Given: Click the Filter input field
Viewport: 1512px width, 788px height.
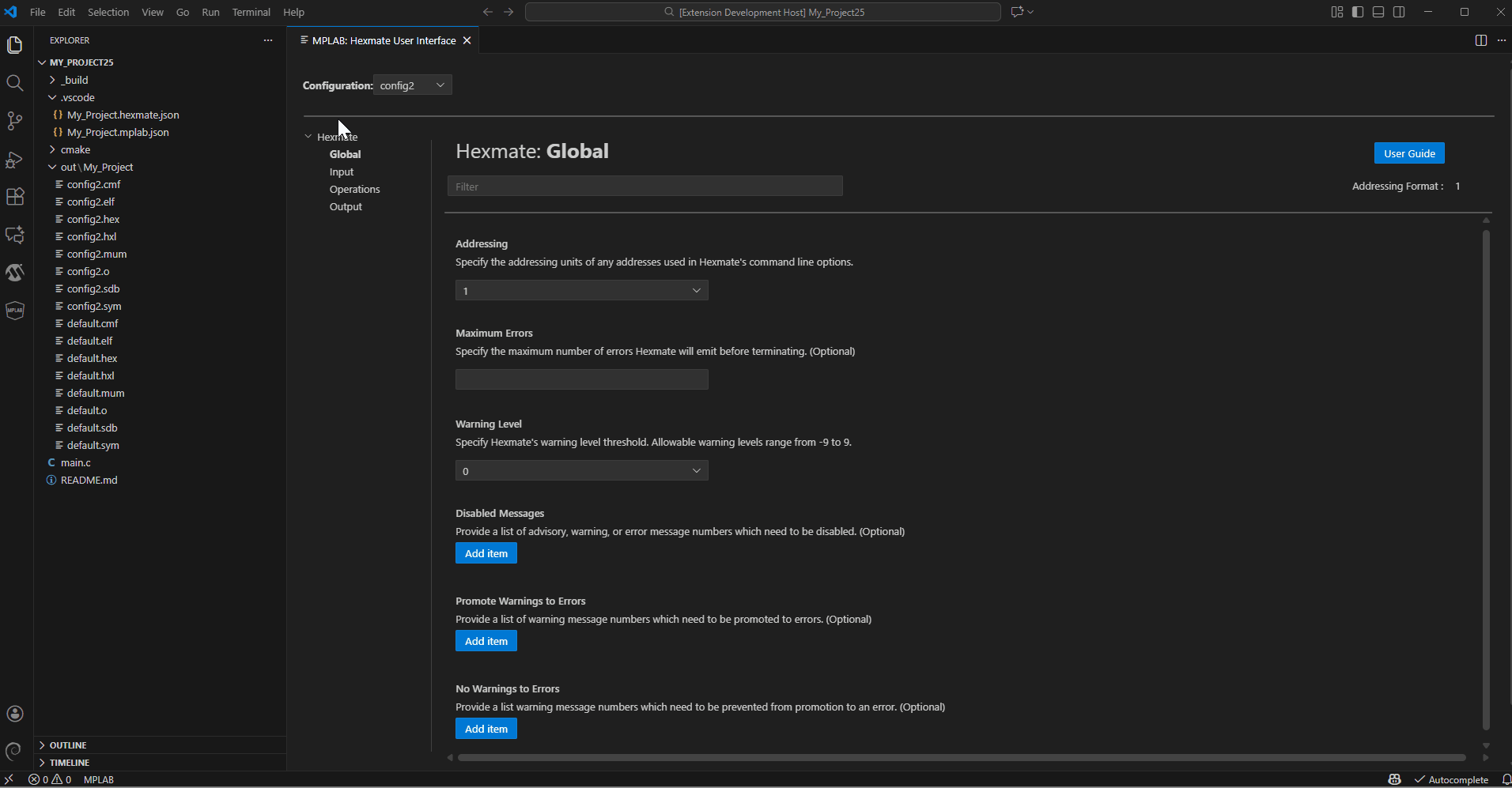Looking at the screenshot, I should 644,187.
